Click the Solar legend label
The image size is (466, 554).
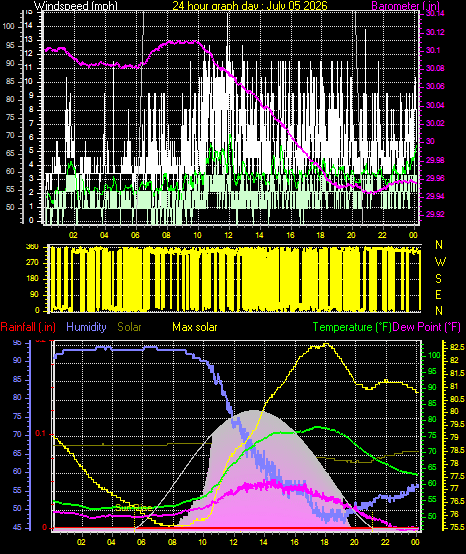pyautogui.click(x=129, y=327)
